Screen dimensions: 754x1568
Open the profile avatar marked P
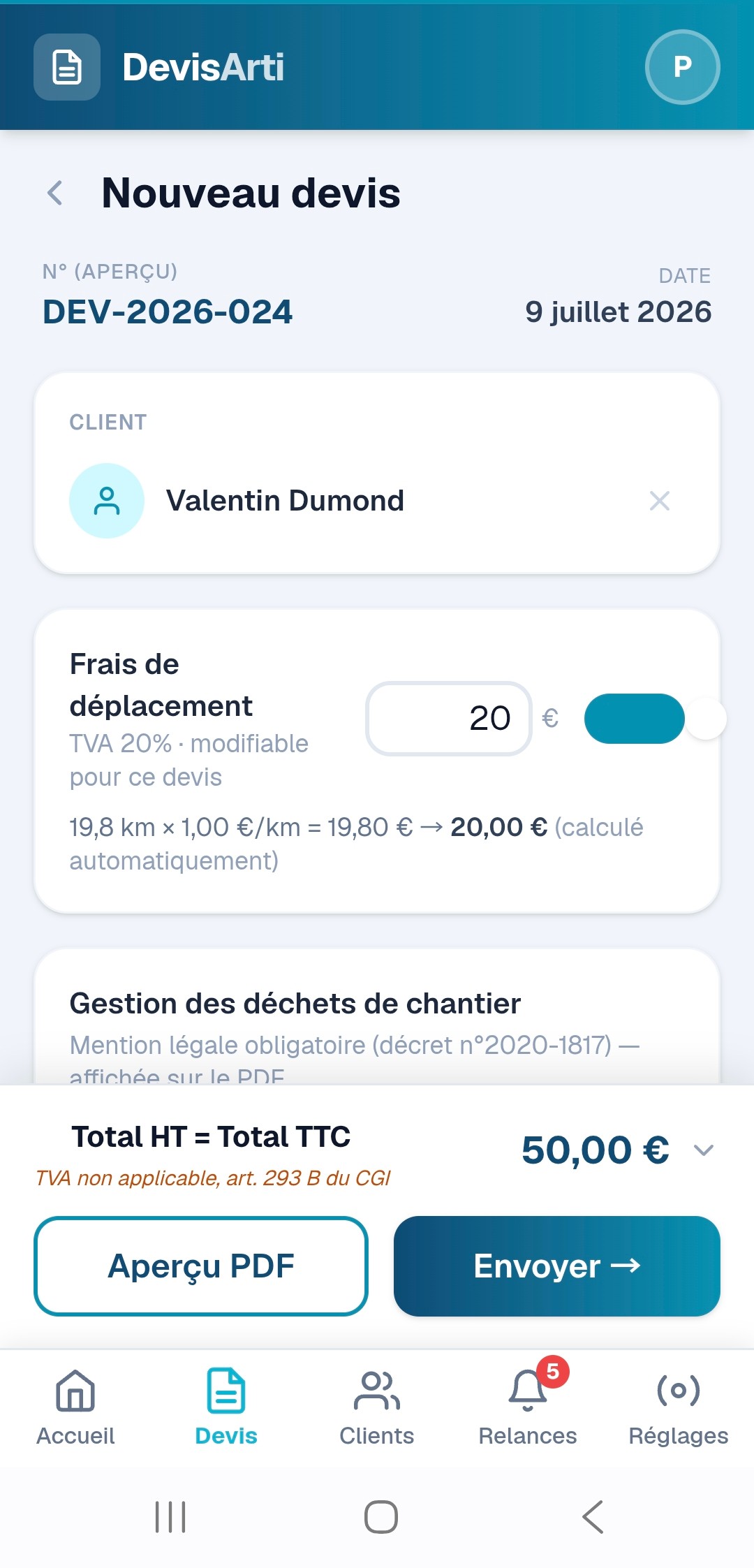(682, 67)
